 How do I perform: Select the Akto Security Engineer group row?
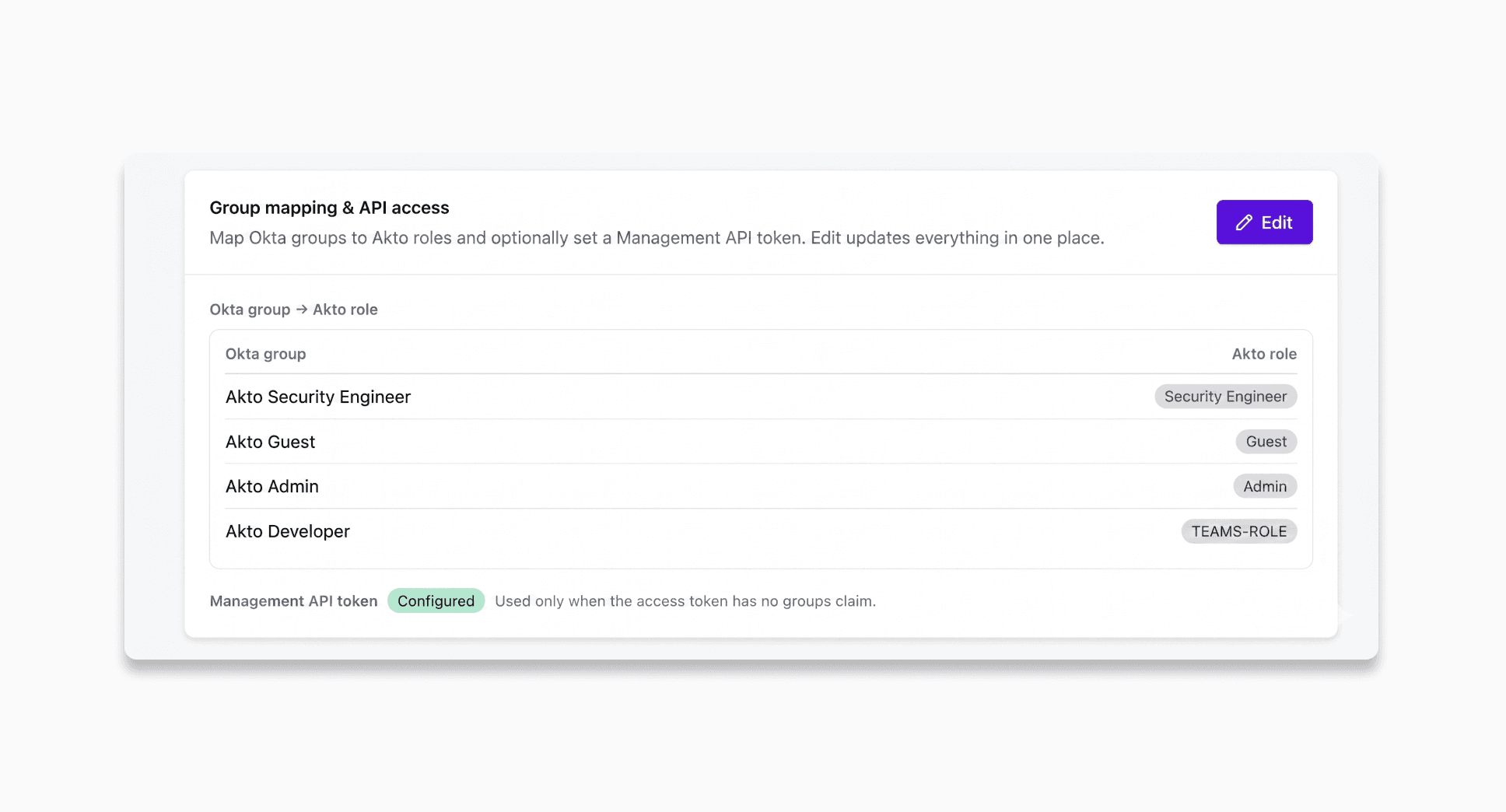point(761,397)
